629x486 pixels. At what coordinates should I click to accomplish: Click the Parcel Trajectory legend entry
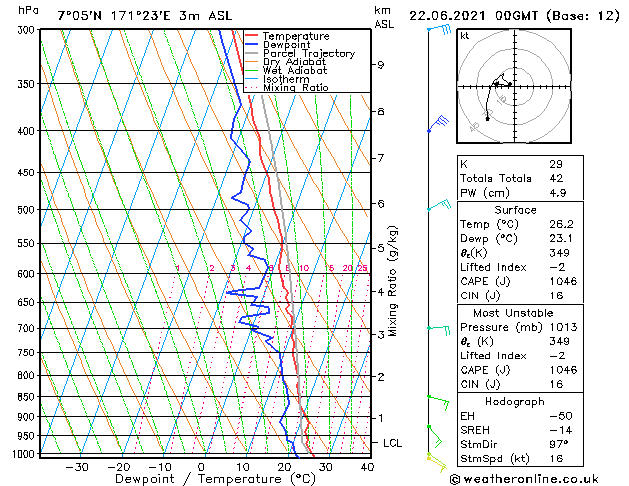point(300,53)
